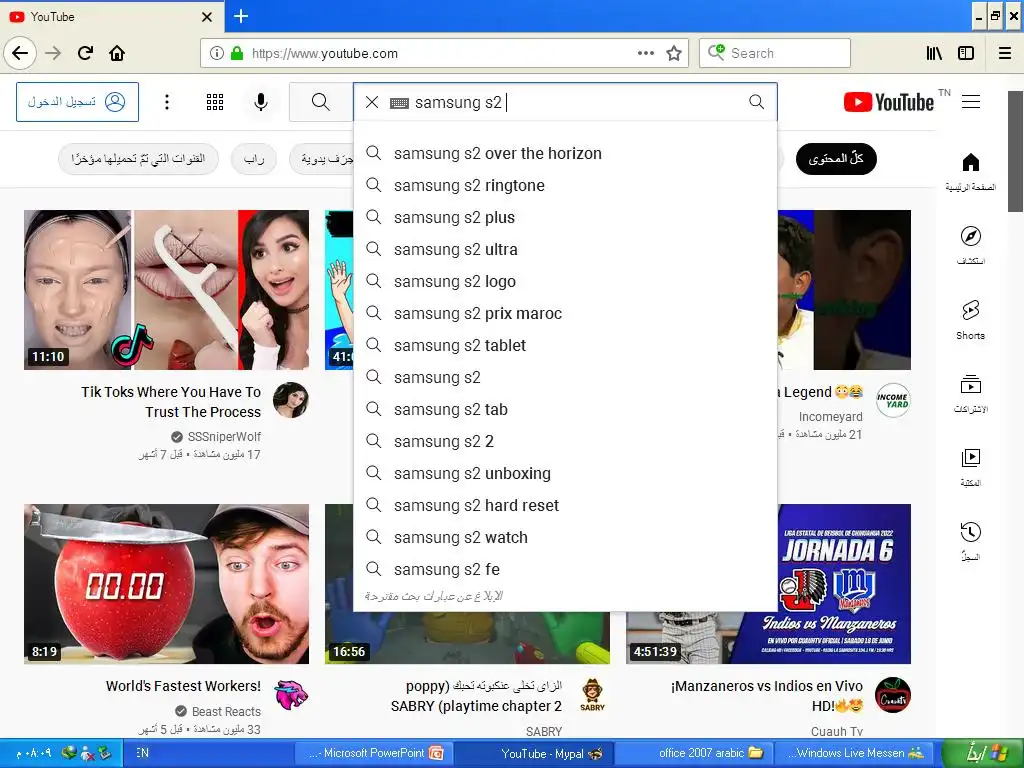Open YouTube settings three-dot menu
Screen dimensions: 1024x768
pos(167,102)
